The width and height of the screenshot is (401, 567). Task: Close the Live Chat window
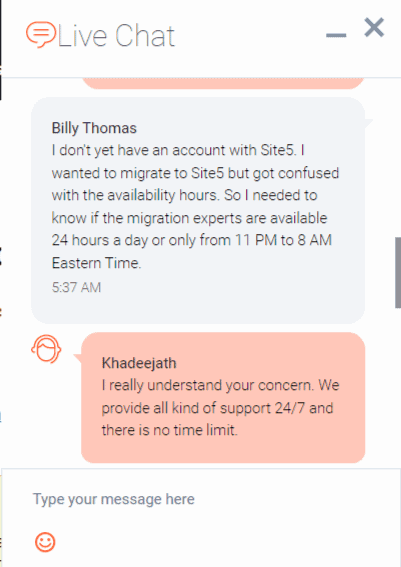[x=374, y=27]
